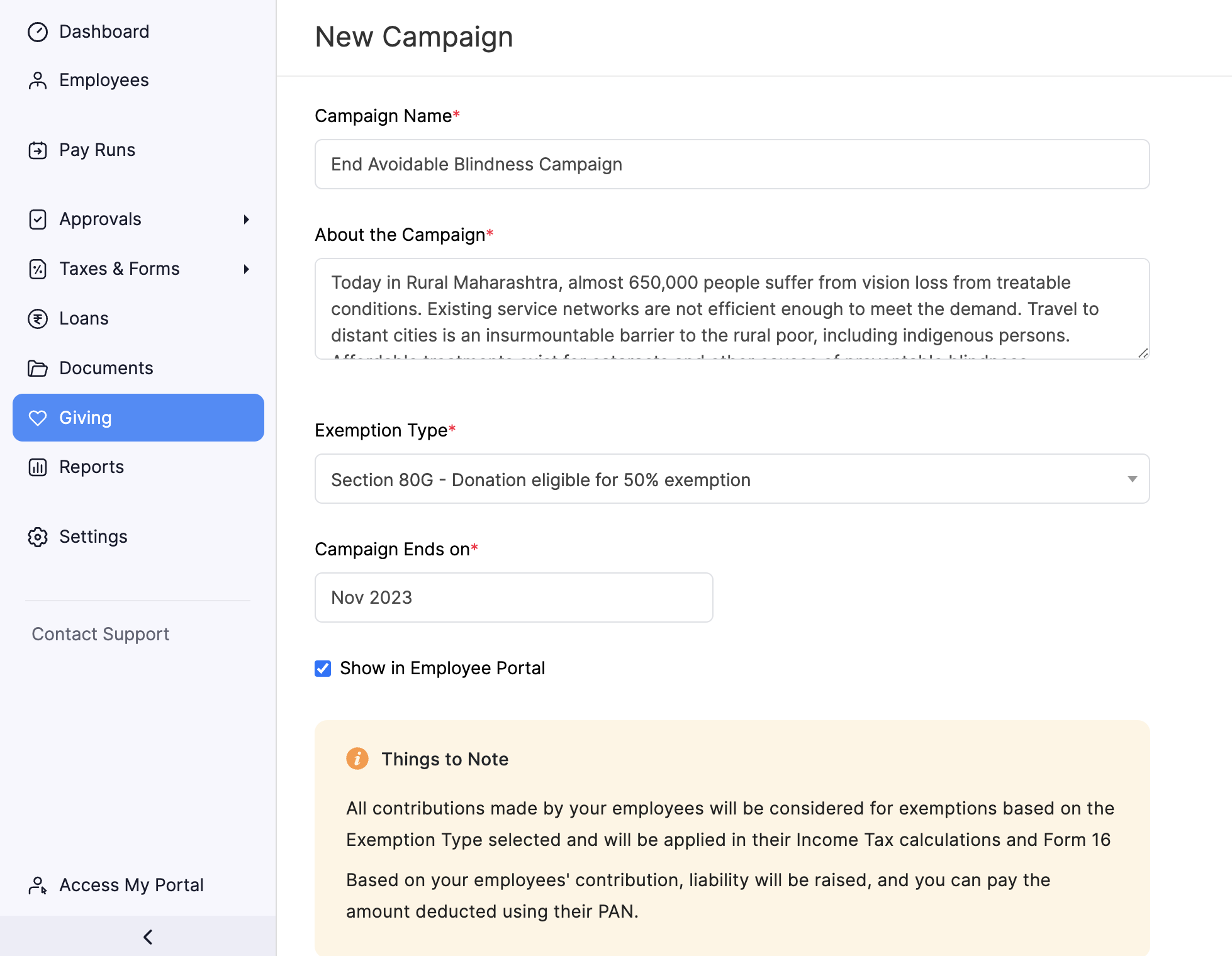The width and height of the screenshot is (1232, 956).
Task: Open the Taxes & Forms menu item
Action: tap(120, 269)
